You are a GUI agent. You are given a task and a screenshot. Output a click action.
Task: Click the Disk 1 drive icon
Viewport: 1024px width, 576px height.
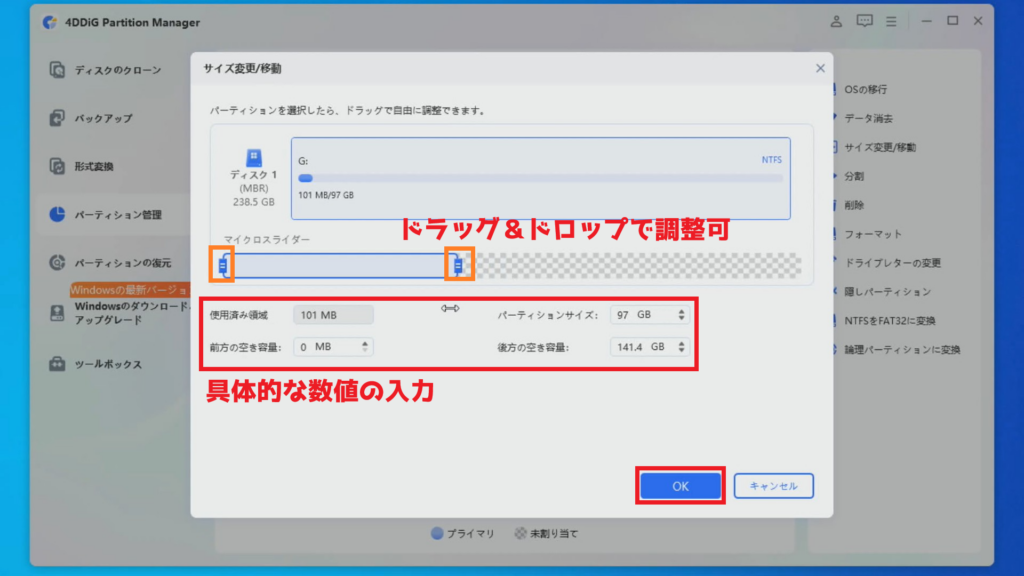pos(254,158)
